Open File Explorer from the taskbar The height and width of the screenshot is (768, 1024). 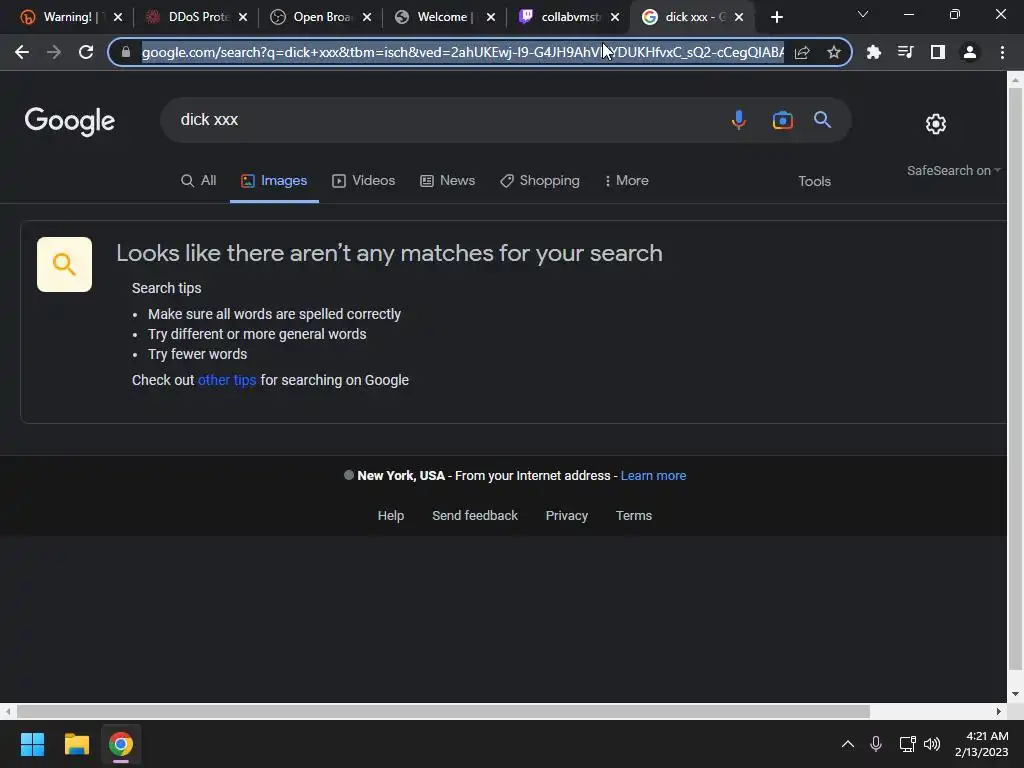pyautogui.click(x=76, y=744)
